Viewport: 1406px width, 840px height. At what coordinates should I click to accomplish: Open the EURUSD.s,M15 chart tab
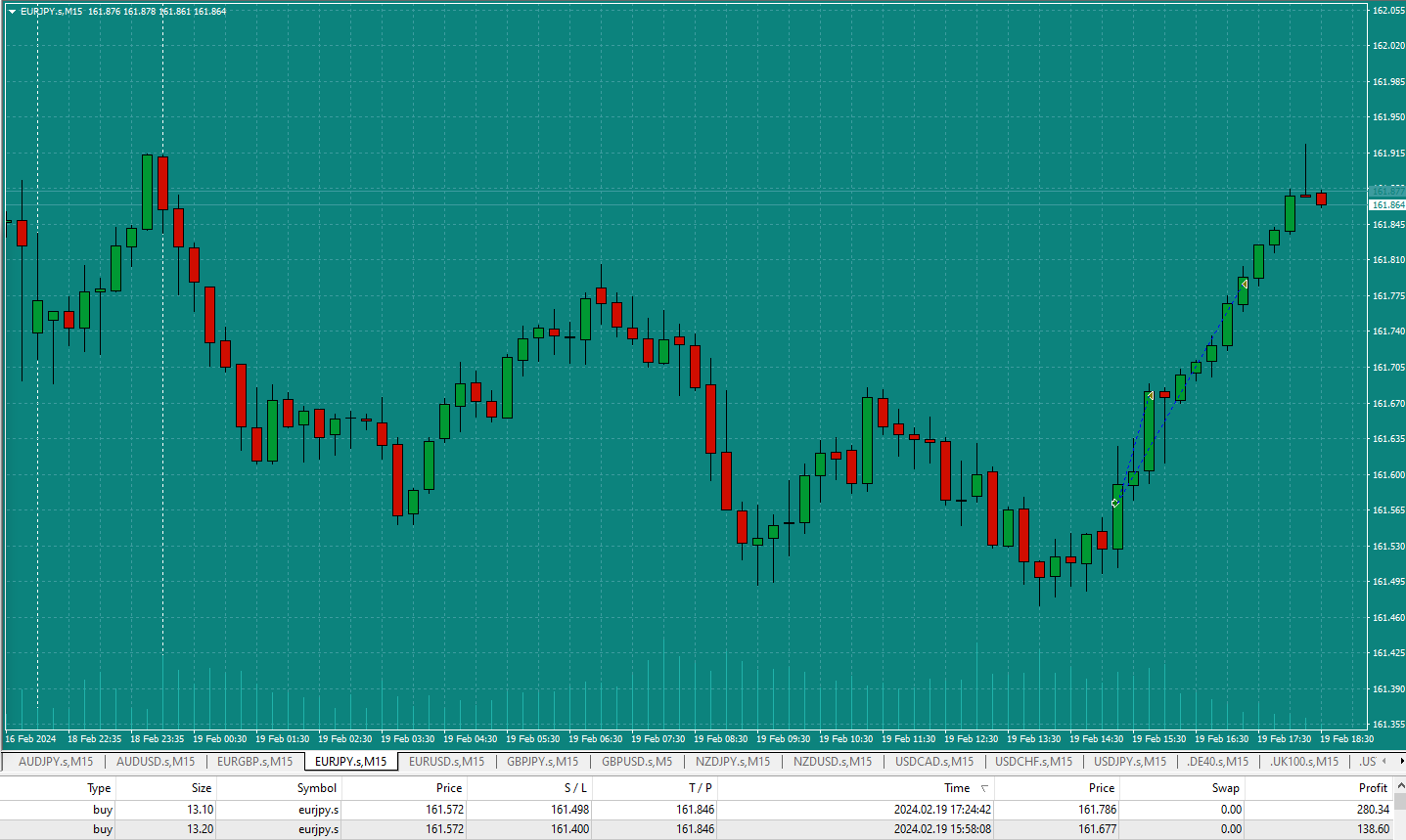tap(446, 762)
